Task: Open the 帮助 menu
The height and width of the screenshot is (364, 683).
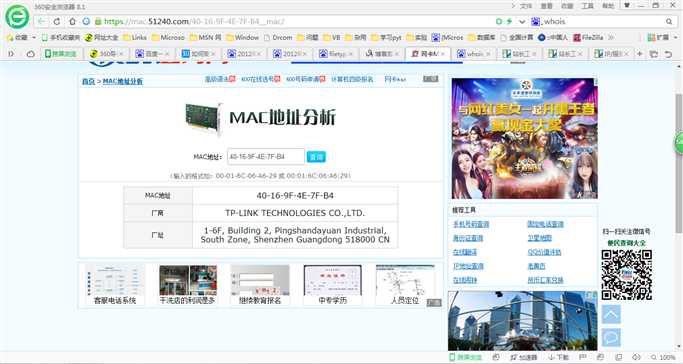Action: pos(608,6)
